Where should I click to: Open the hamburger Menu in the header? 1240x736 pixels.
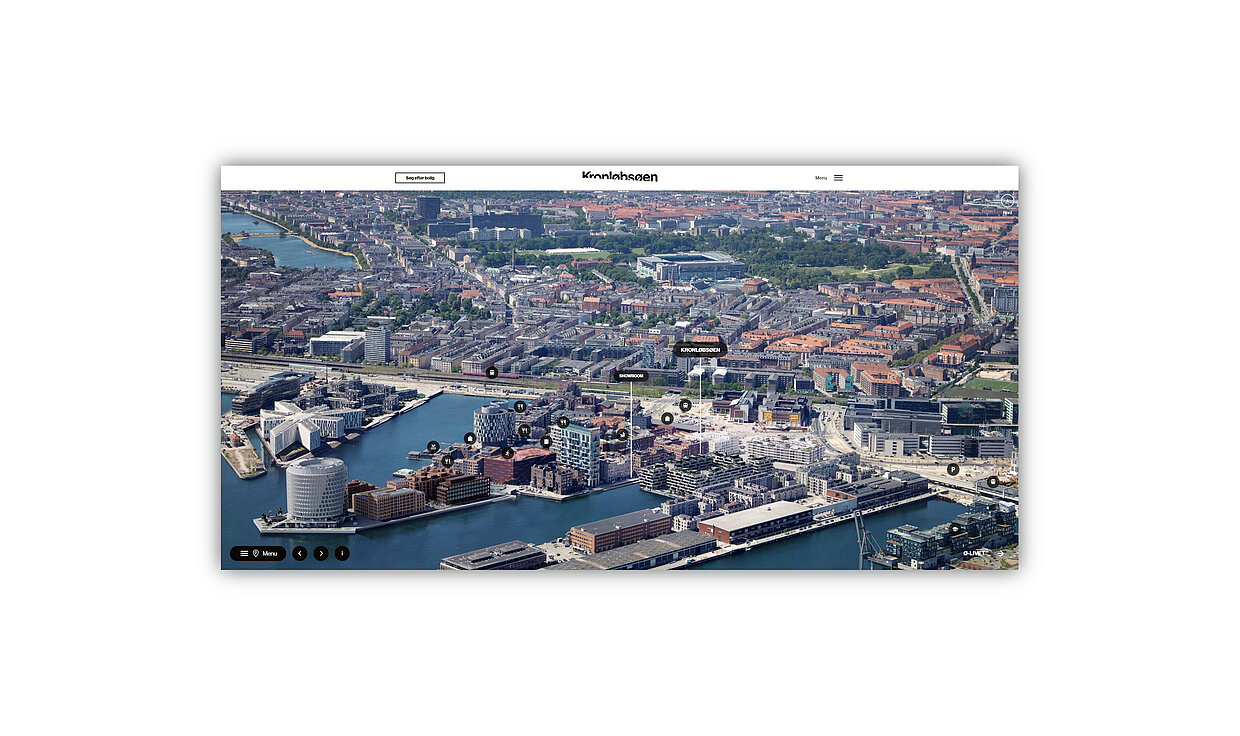(837, 178)
